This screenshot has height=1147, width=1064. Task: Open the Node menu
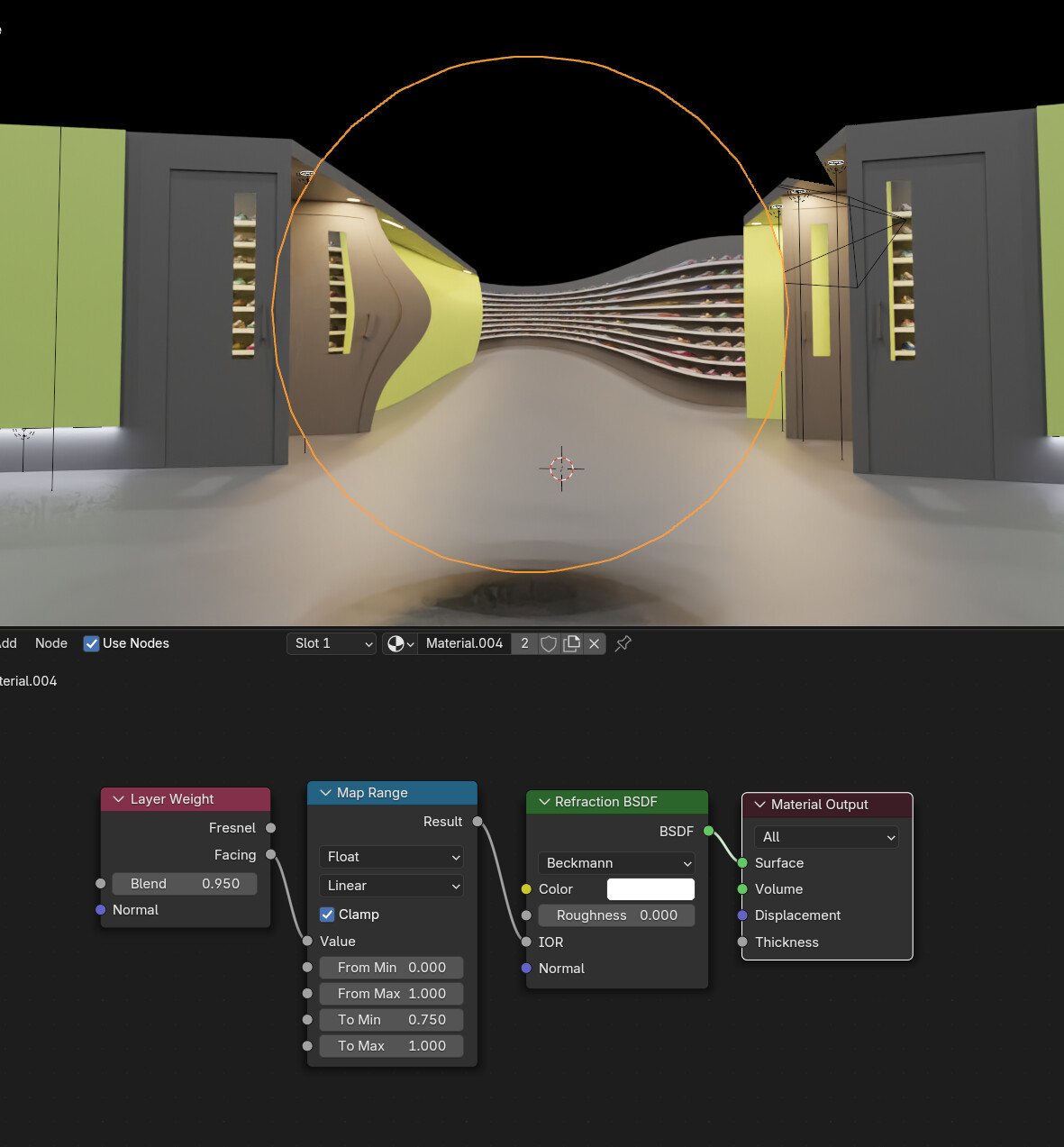51,643
